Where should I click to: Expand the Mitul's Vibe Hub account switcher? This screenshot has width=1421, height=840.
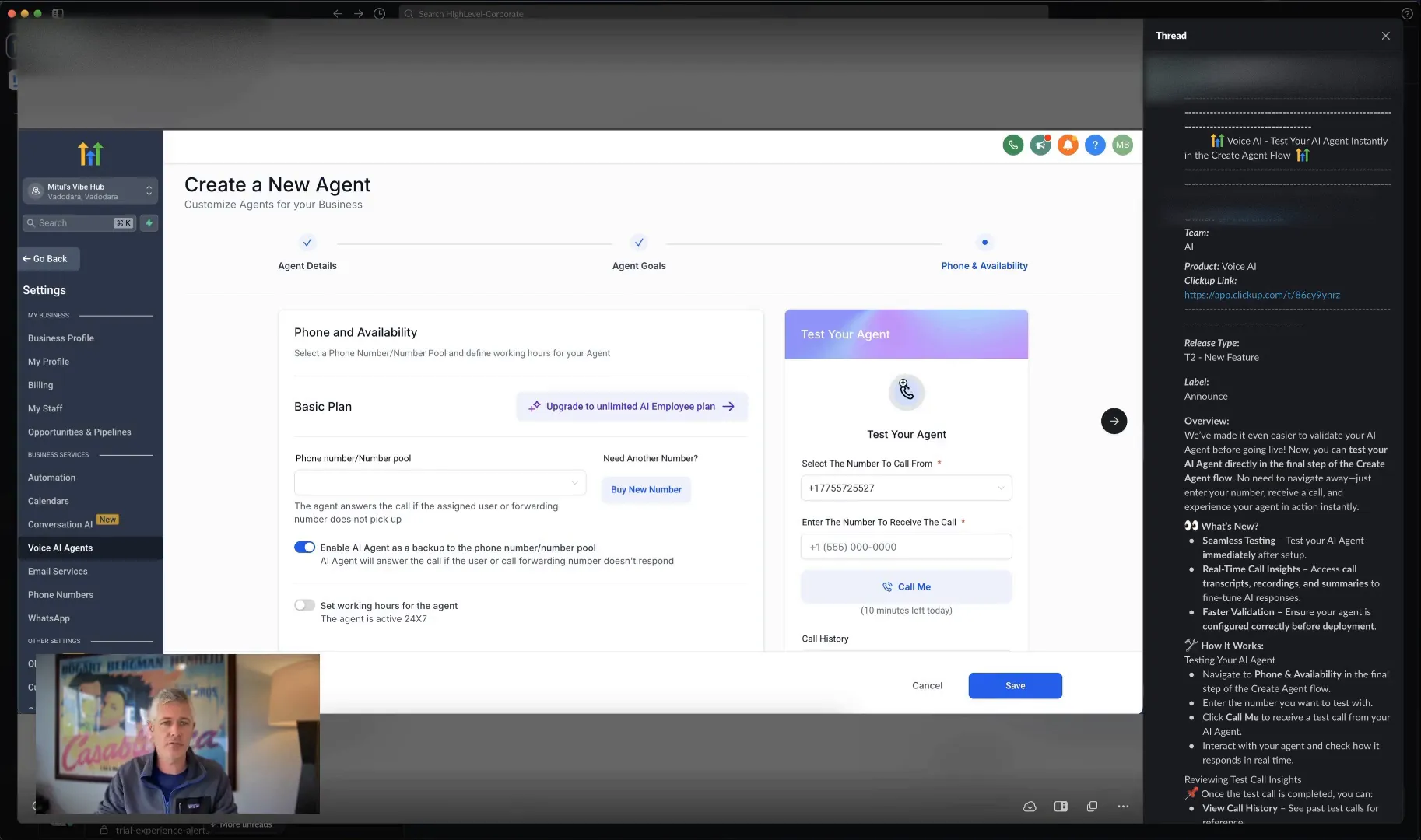90,191
